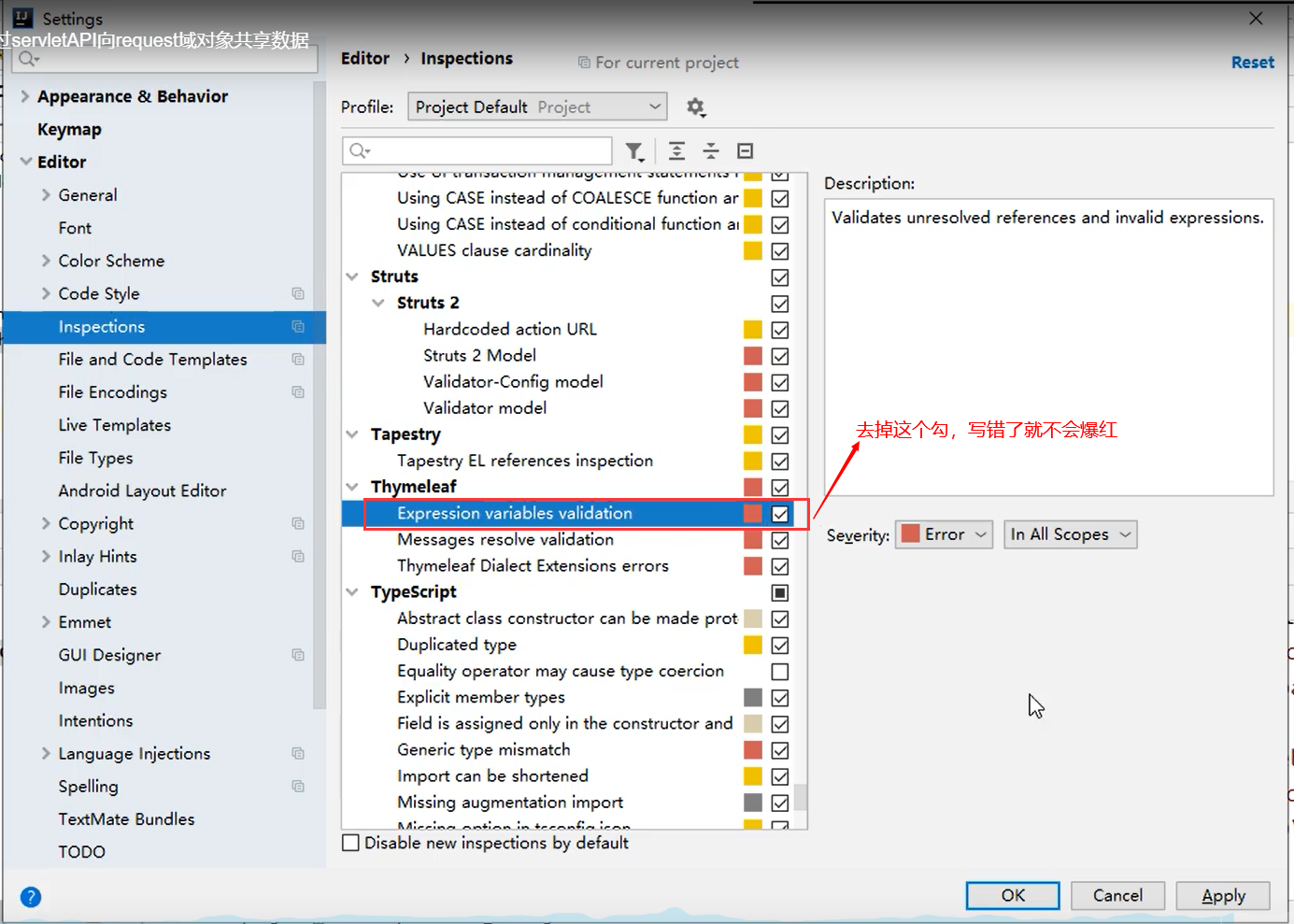Click the project-level icon beside Copyright
Viewport: 1294px width, 924px height.
[298, 523]
